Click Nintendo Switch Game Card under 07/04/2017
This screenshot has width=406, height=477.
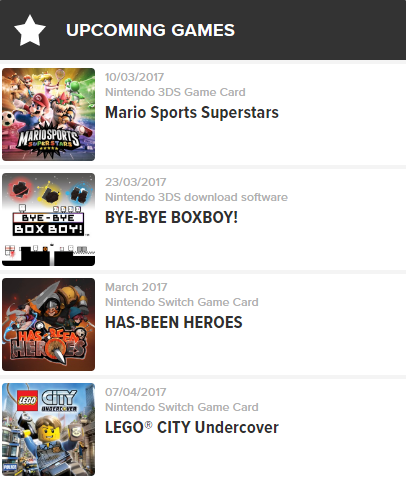click(182, 407)
